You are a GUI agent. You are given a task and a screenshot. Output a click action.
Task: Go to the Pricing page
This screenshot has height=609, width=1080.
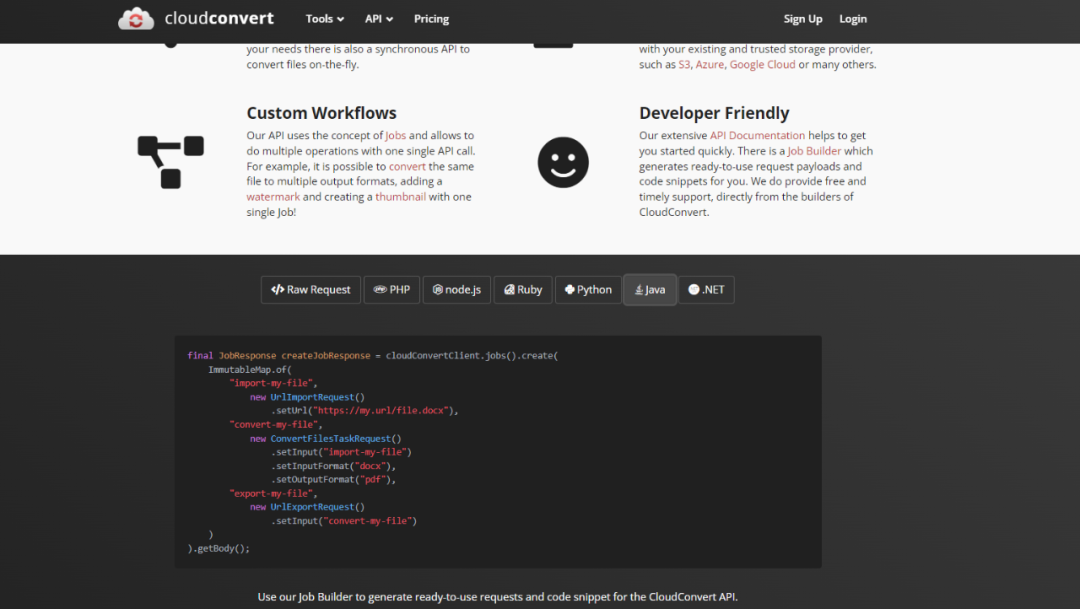(x=431, y=19)
